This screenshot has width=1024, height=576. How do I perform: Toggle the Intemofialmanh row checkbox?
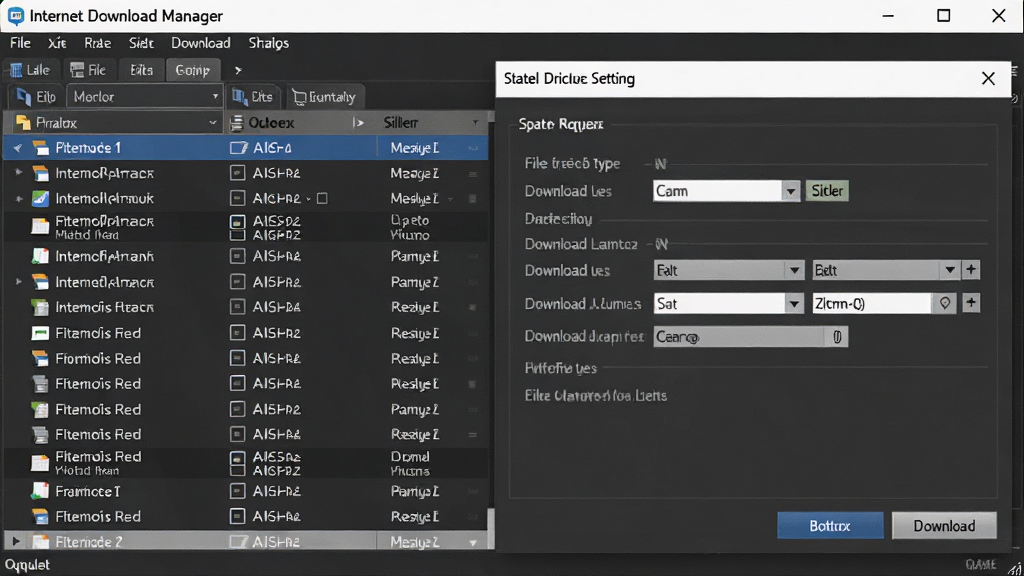point(238,256)
